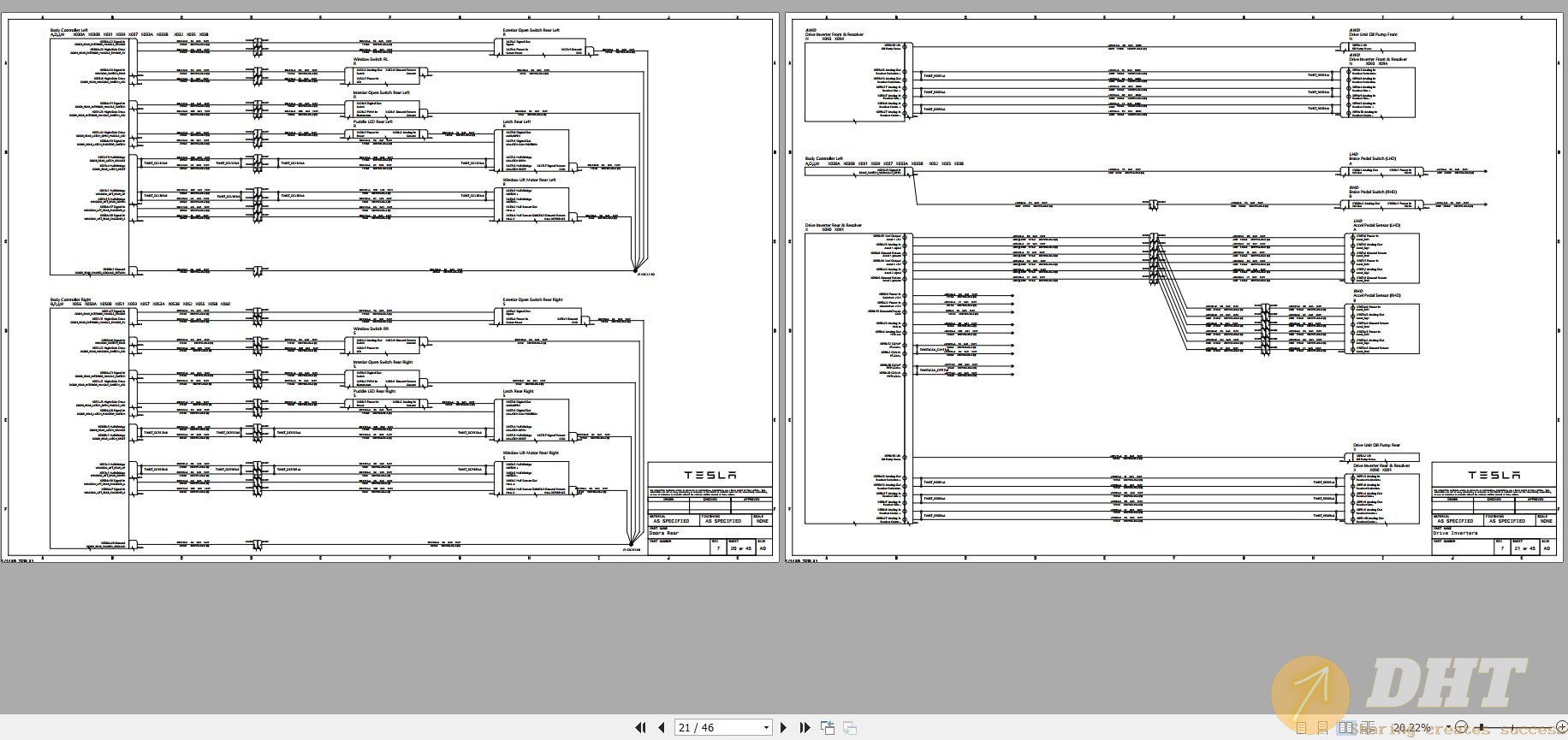Click the Brake Pedal Switch (LHD) label
Screen dimensions: 1568x740
pos(1373,158)
